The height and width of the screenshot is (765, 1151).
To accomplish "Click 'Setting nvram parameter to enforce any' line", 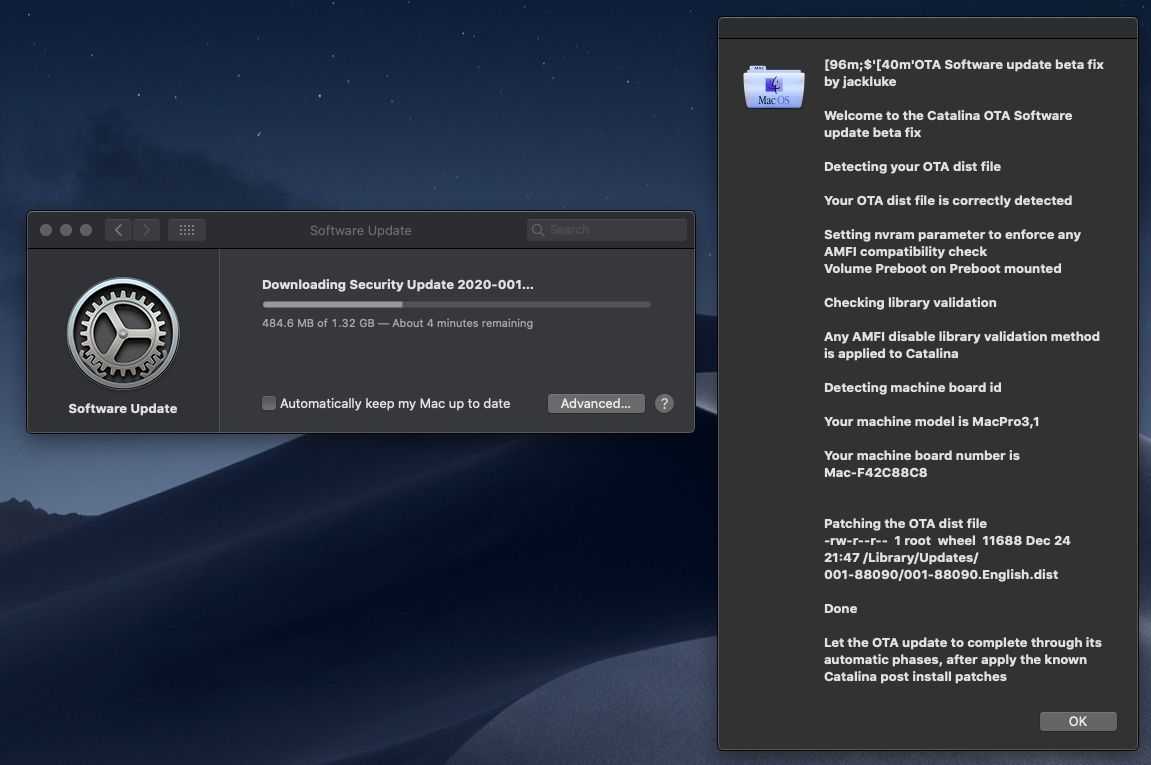I will click(952, 234).
